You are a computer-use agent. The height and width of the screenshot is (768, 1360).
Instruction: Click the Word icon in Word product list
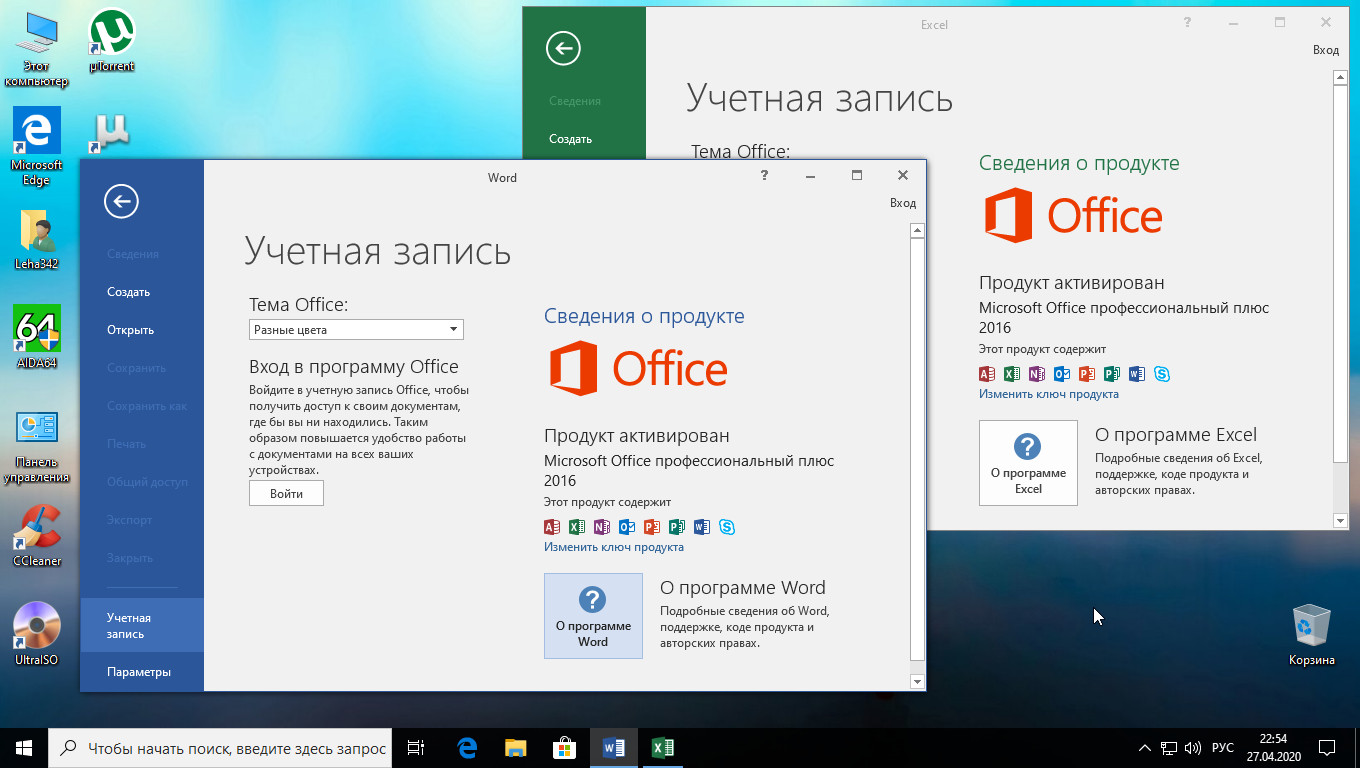coord(702,527)
